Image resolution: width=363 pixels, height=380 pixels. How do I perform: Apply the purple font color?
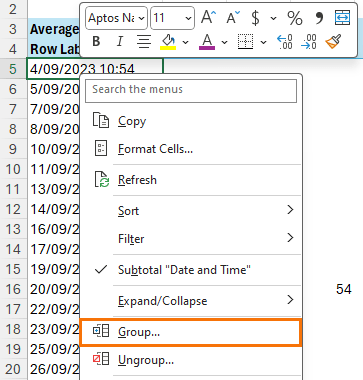click(207, 42)
